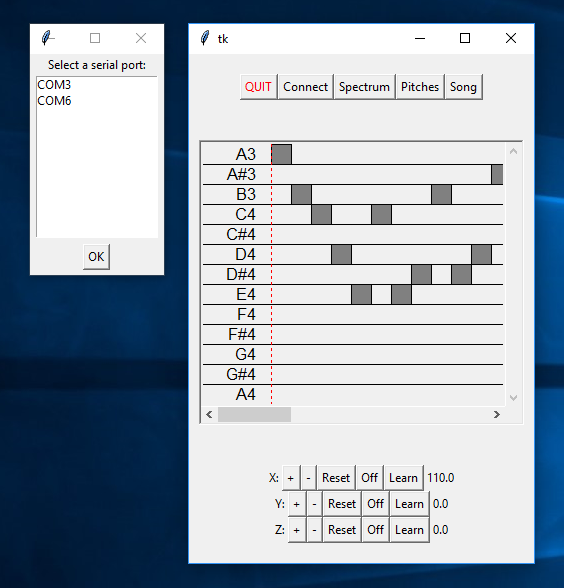
Task: Reset the Z axis value
Action: [x=342, y=530]
